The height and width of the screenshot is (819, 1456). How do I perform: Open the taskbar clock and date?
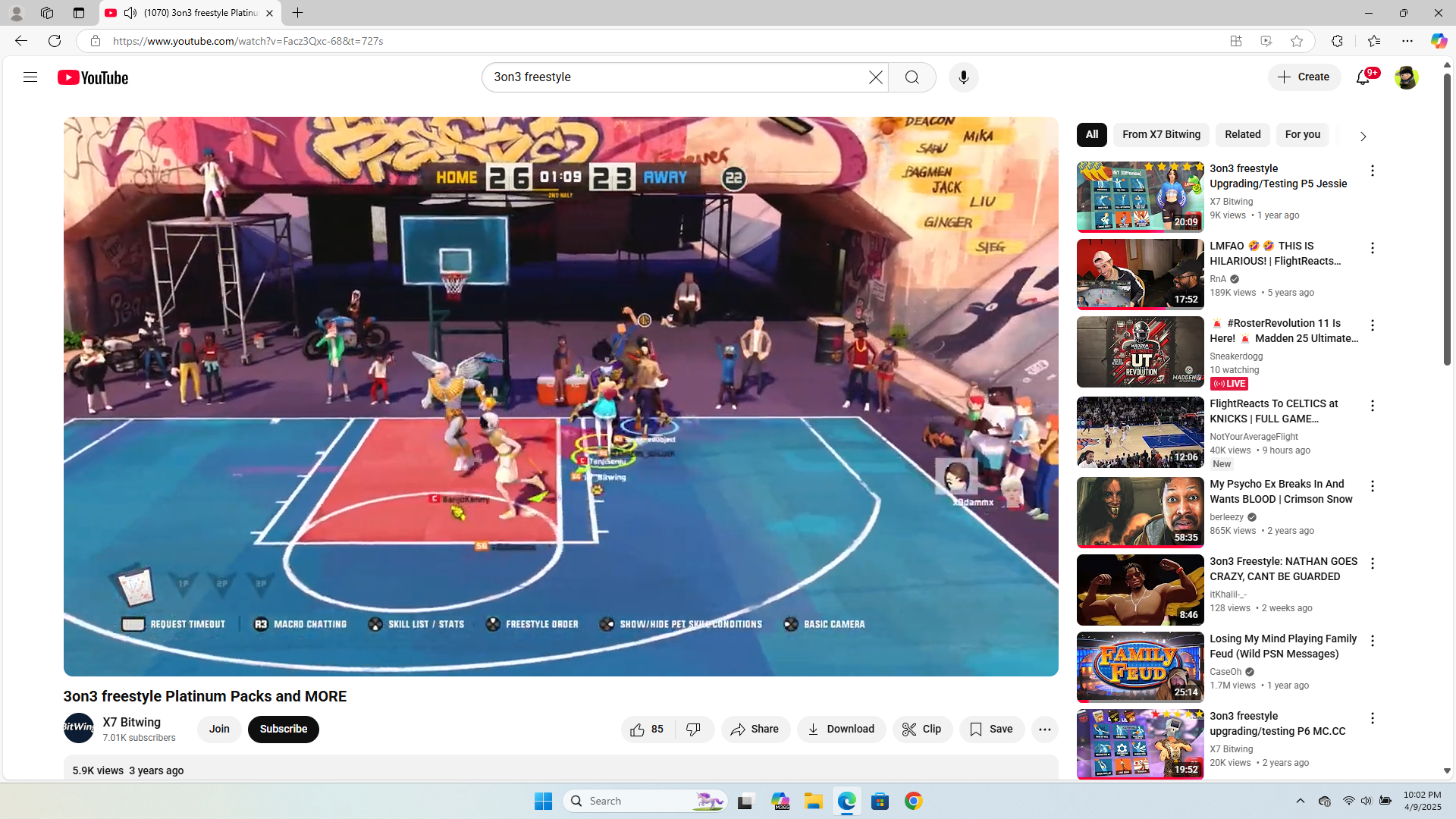pyautogui.click(x=1422, y=801)
